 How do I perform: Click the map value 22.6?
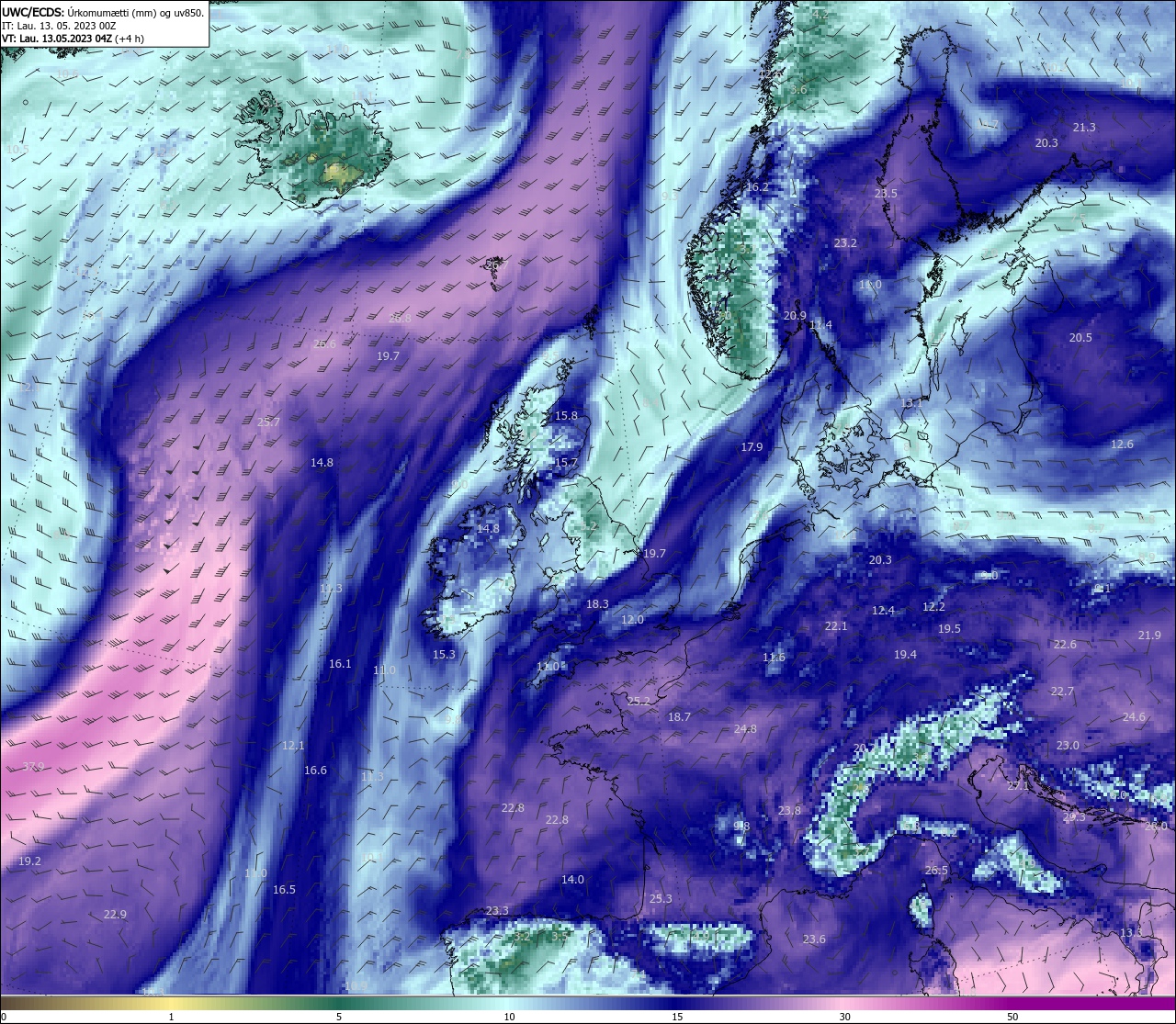1065,645
